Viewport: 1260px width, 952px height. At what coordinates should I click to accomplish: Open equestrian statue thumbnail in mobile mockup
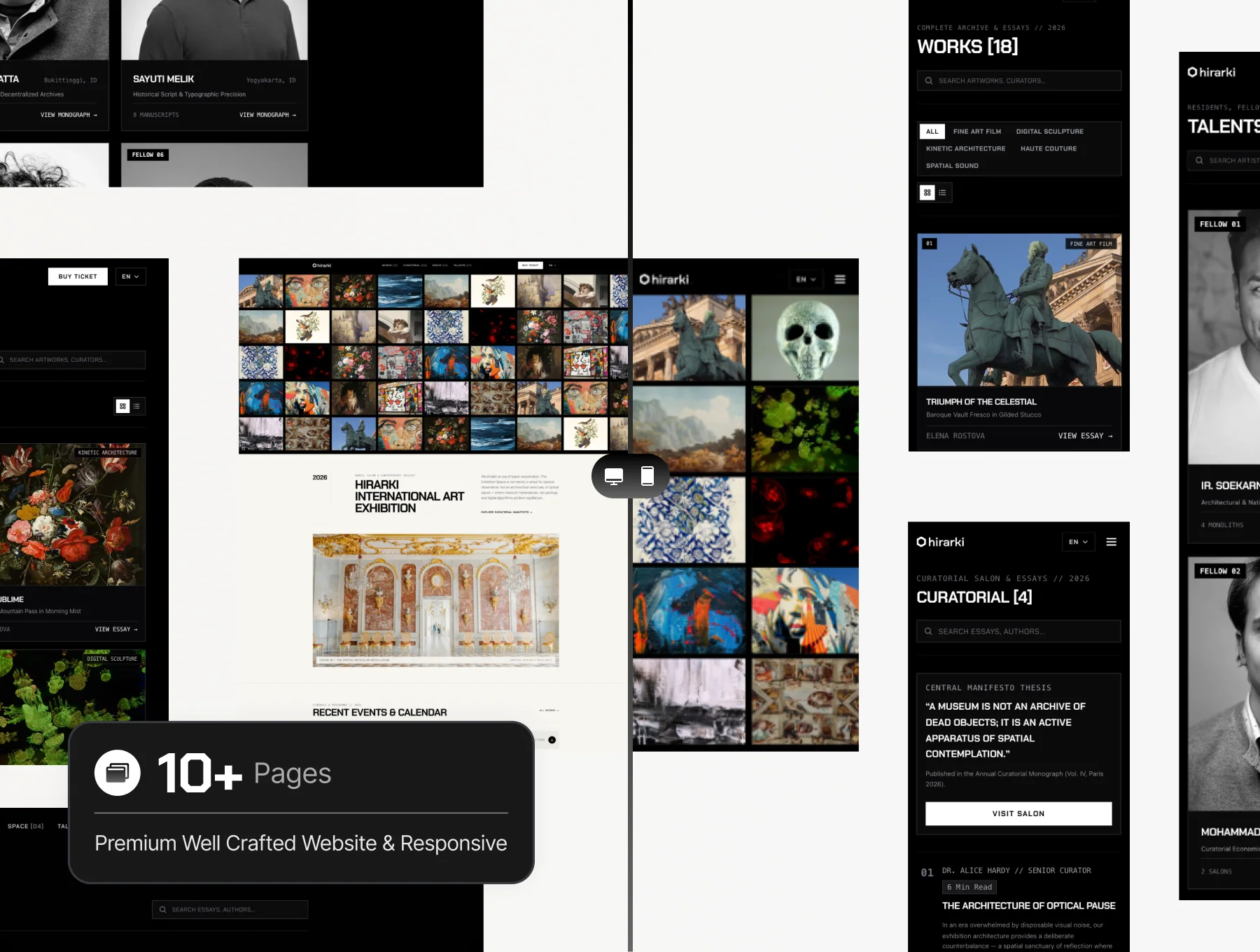[689, 338]
